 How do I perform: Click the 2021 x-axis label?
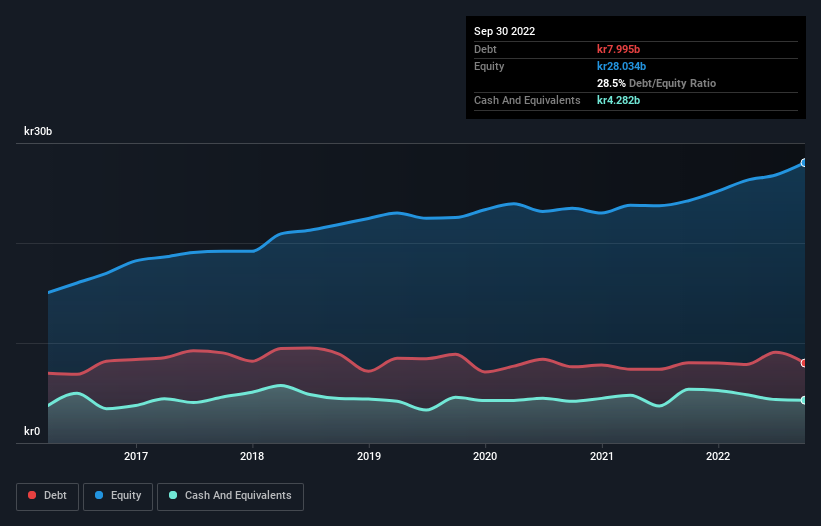602,456
